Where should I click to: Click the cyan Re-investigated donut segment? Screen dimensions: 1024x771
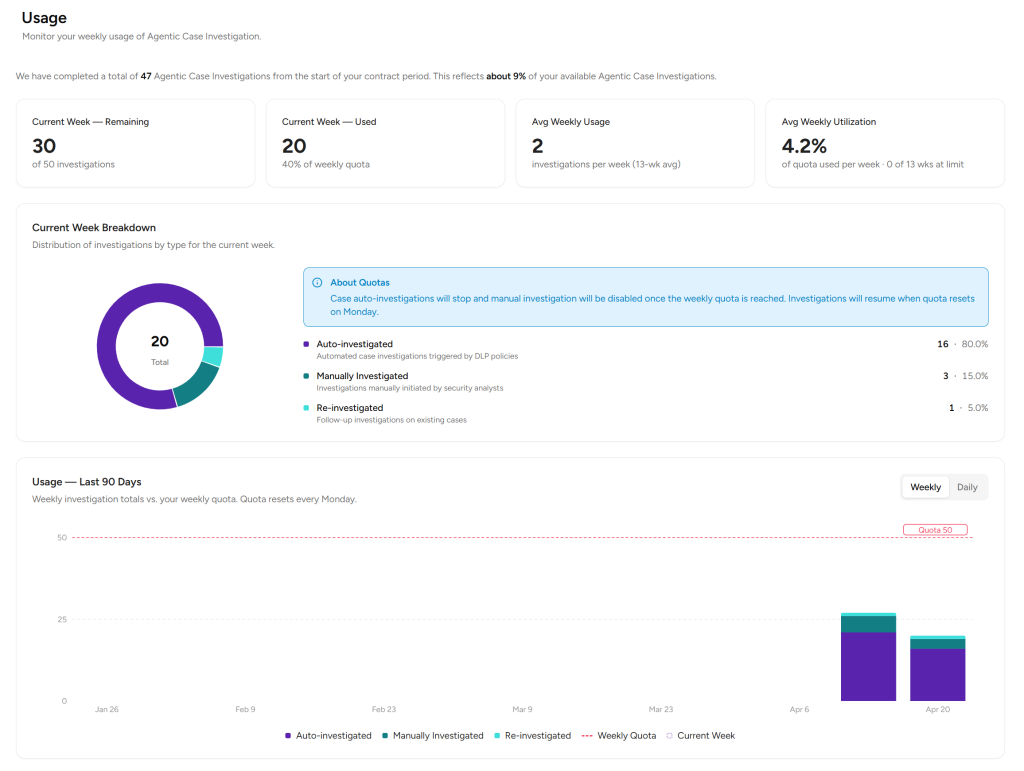213,356
